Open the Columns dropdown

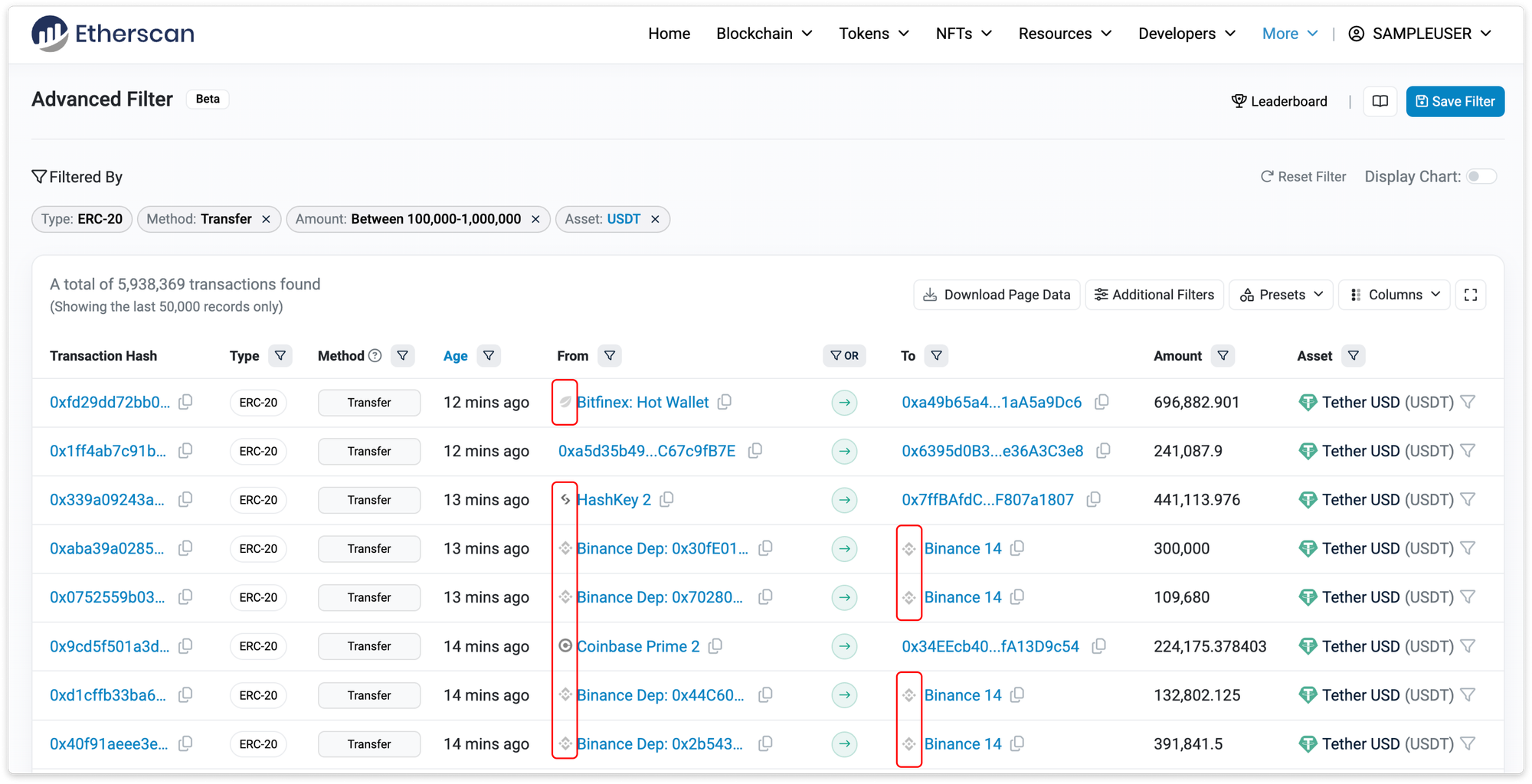click(1394, 295)
